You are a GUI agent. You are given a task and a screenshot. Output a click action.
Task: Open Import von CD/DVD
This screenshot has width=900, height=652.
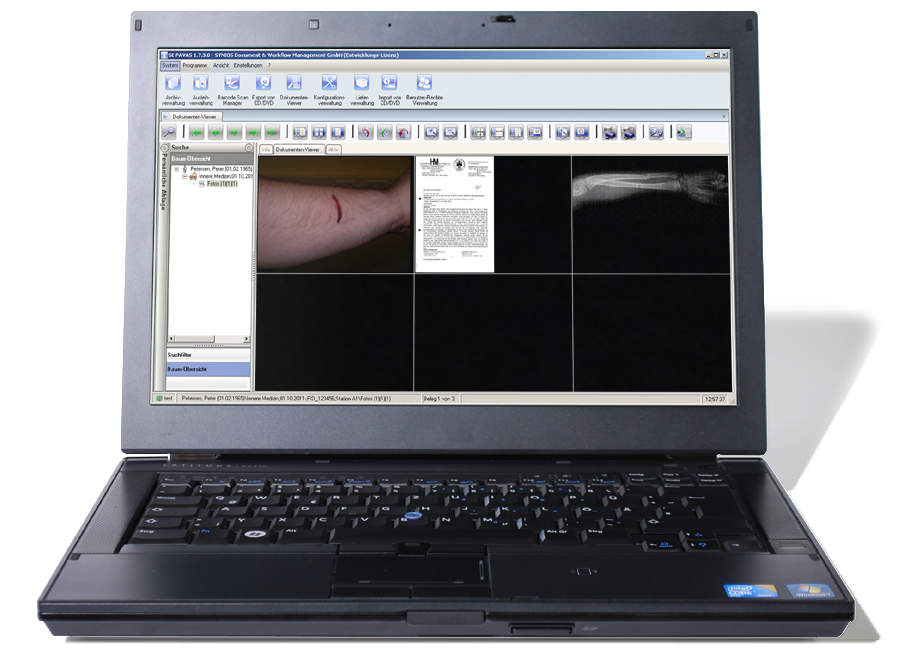[x=390, y=90]
